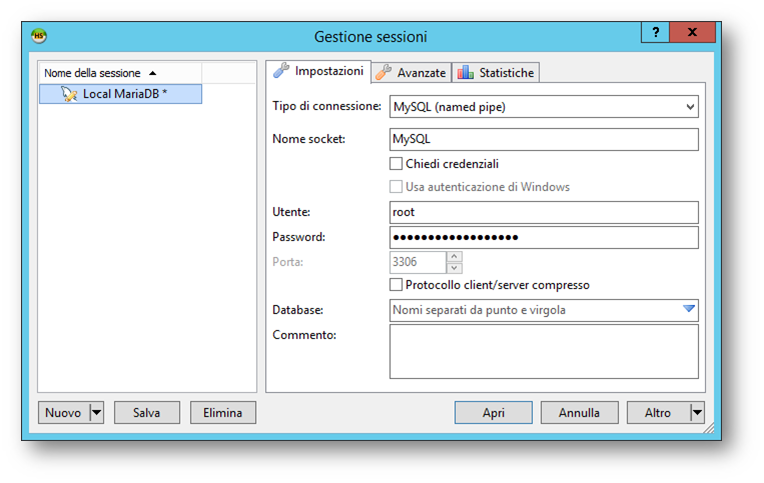The height and width of the screenshot is (483, 764).
Task: Click into the Utente text field
Action: pos(543,212)
